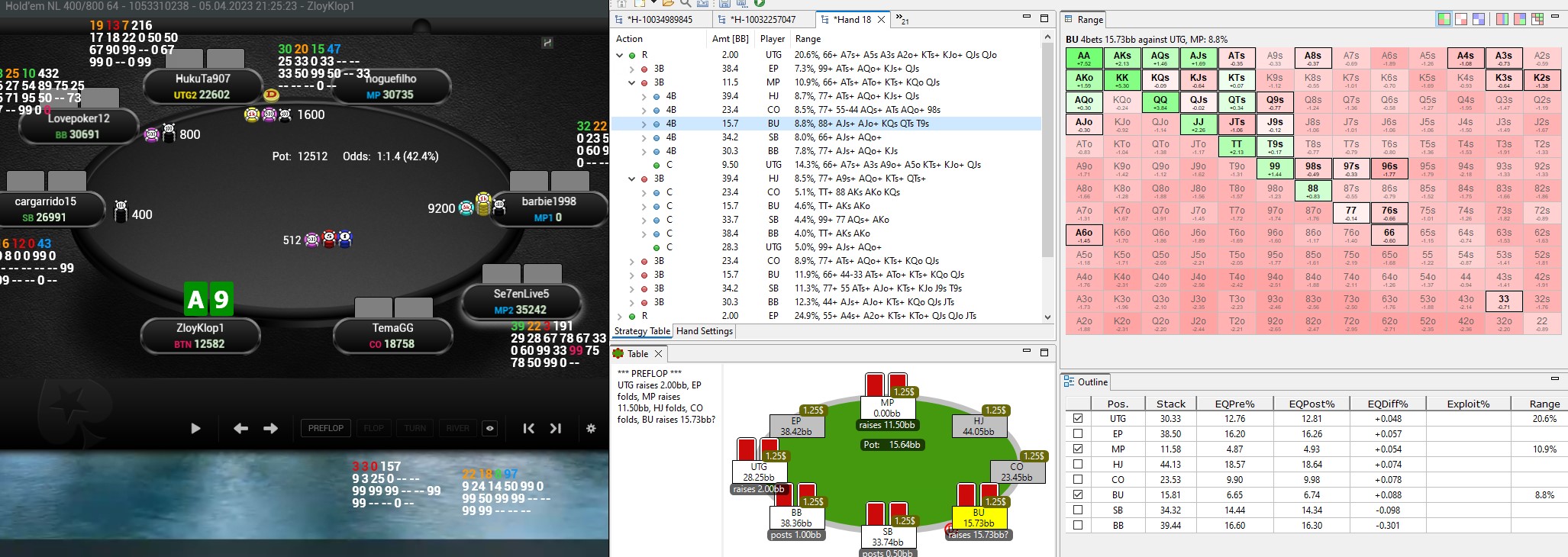The image size is (1568, 557).
Task: Uncheck the MP row in Outline
Action: click(x=1078, y=449)
